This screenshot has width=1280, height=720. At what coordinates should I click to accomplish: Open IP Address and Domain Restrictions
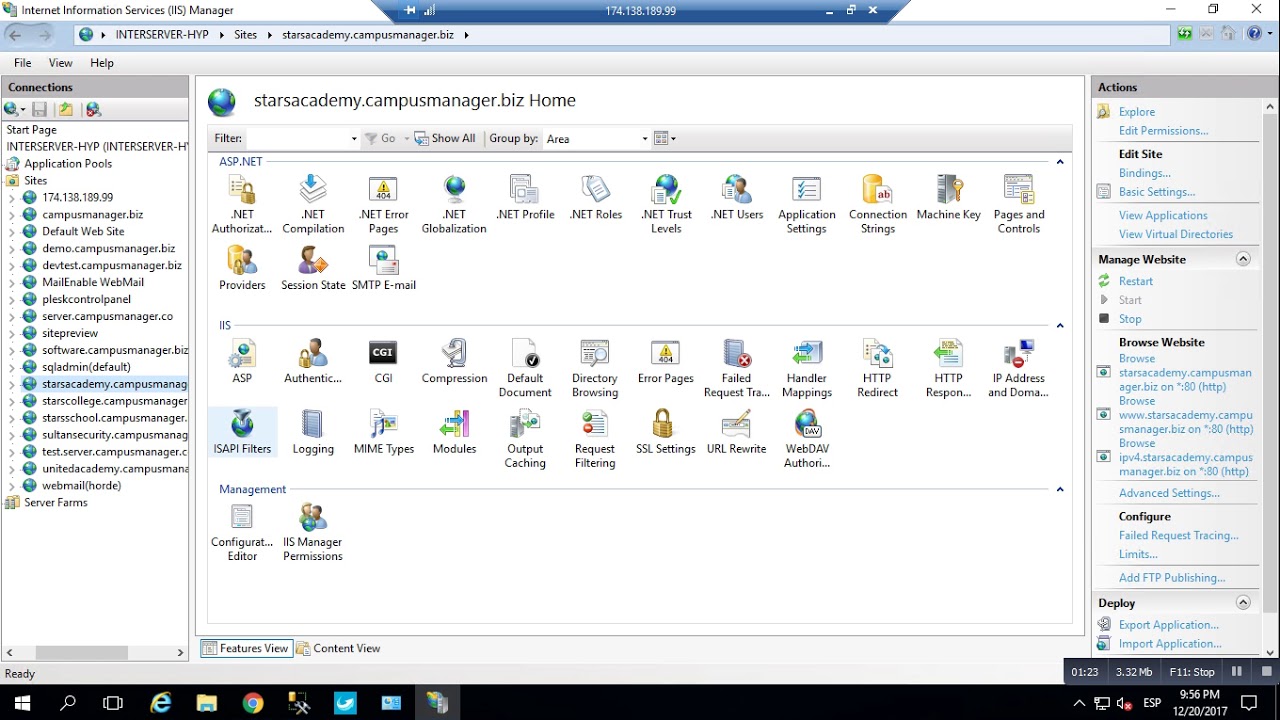pyautogui.click(x=1018, y=368)
